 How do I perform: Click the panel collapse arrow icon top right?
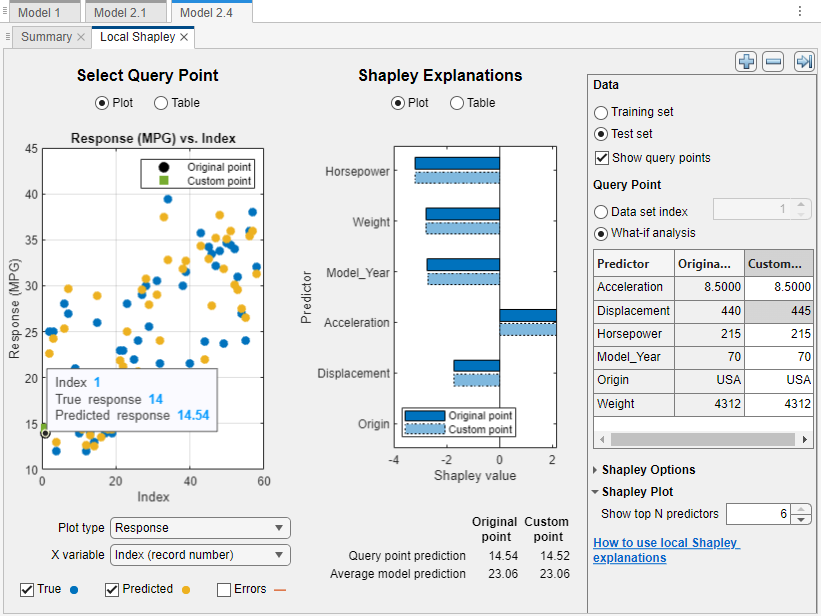[x=803, y=61]
